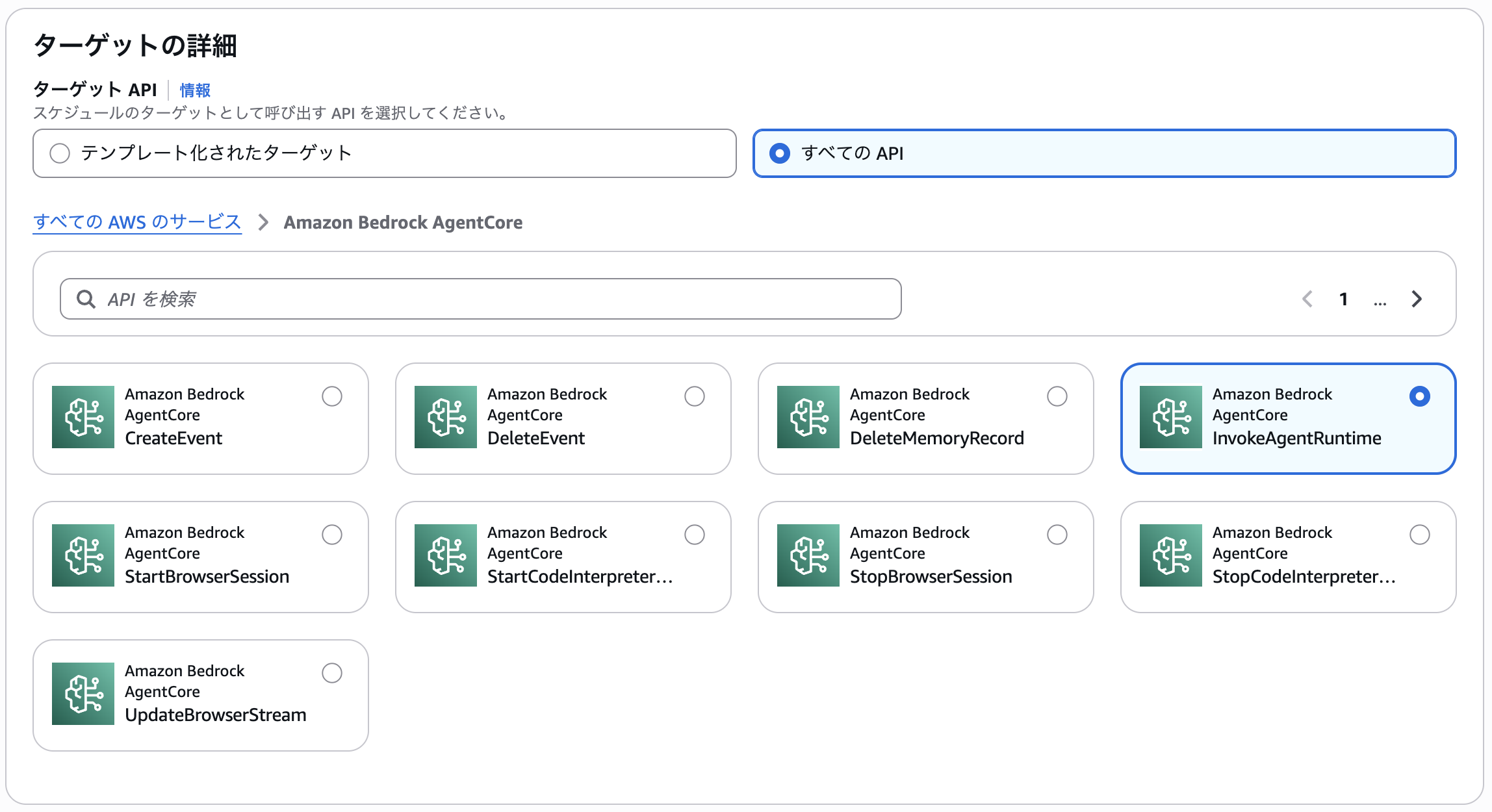Choose the StartCodeInterpreter API radio button
This screenshot has height=812, width=1492.
pos(695,535)
